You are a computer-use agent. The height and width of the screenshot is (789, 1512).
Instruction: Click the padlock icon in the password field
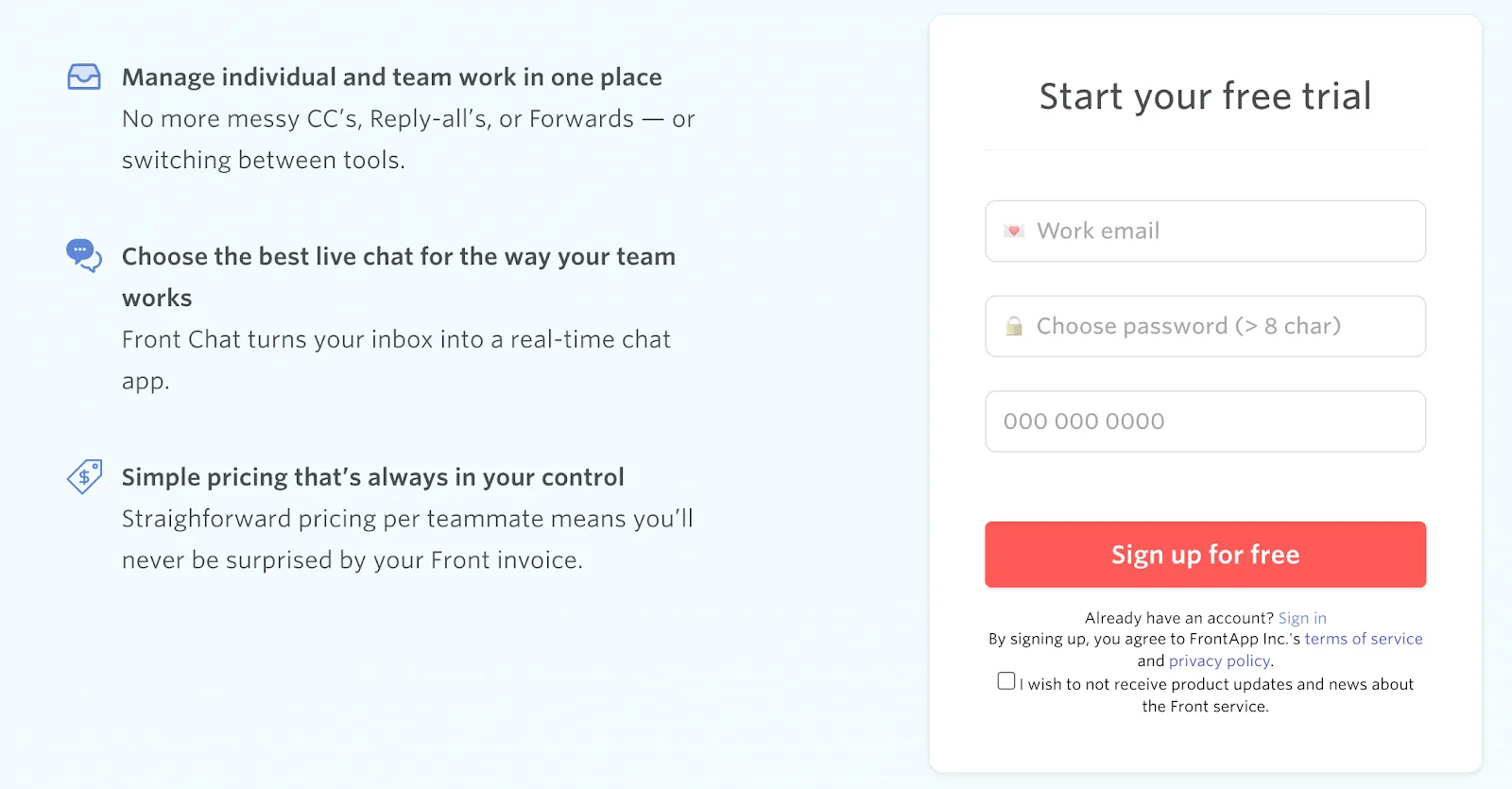pyautogui.click(x=1013, y=325)
